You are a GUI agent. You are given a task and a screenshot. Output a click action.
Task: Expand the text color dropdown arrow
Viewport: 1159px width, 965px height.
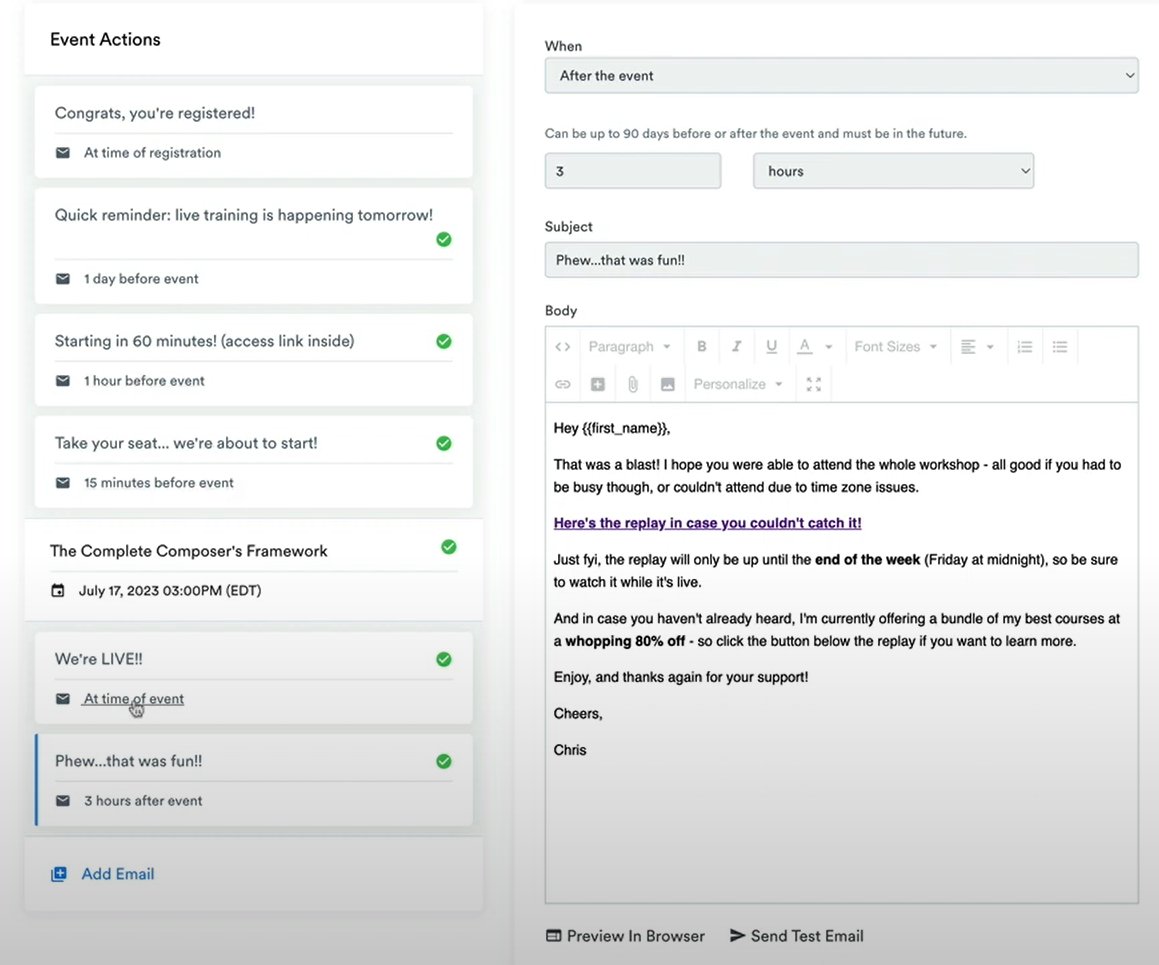[829, 347]
